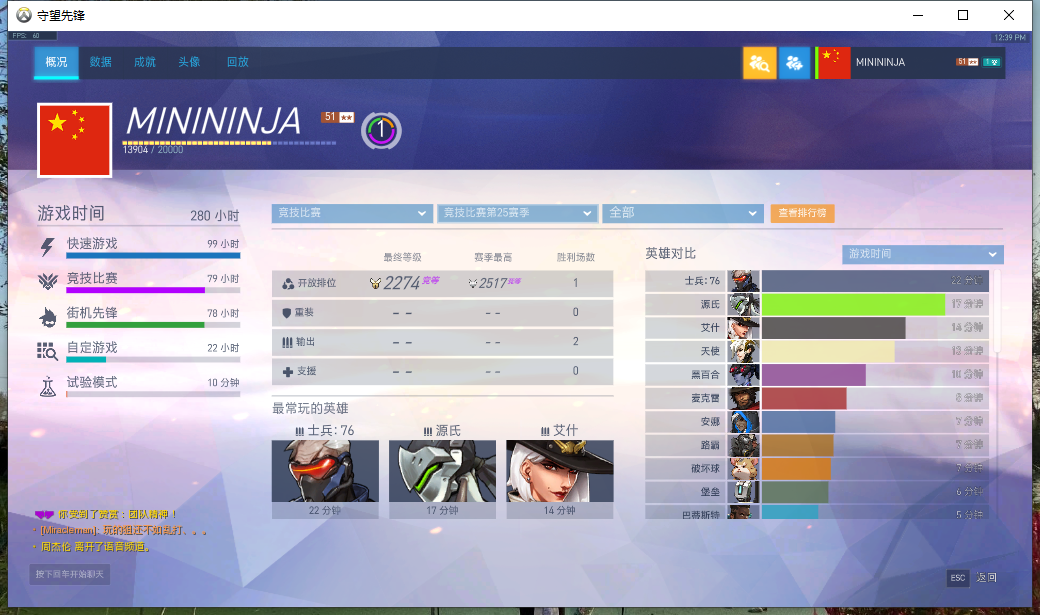1040x615 pixels.
Task: Click the 守望先锋 title bar app icon
Action: pos(24,15)
